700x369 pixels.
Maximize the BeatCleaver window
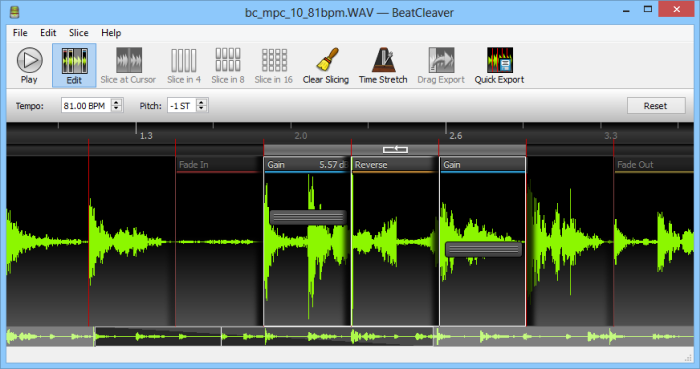[648, 9]
